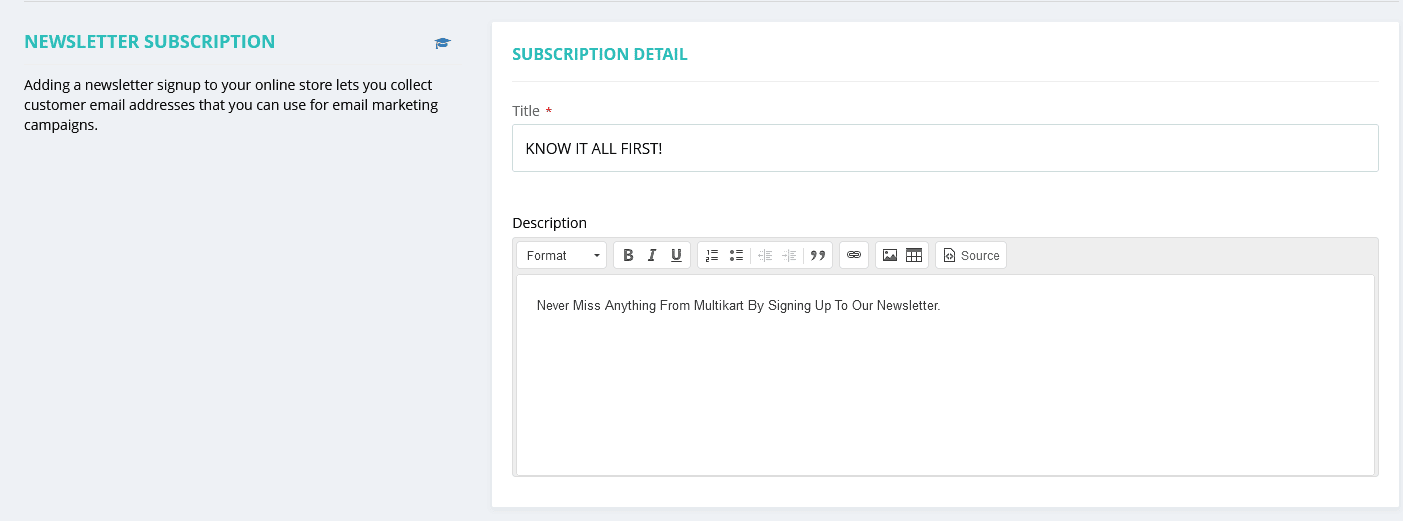Insert a numbered list
This screenshot has height=521, width=1403.
pyautogui.click(x=712, y=255)
